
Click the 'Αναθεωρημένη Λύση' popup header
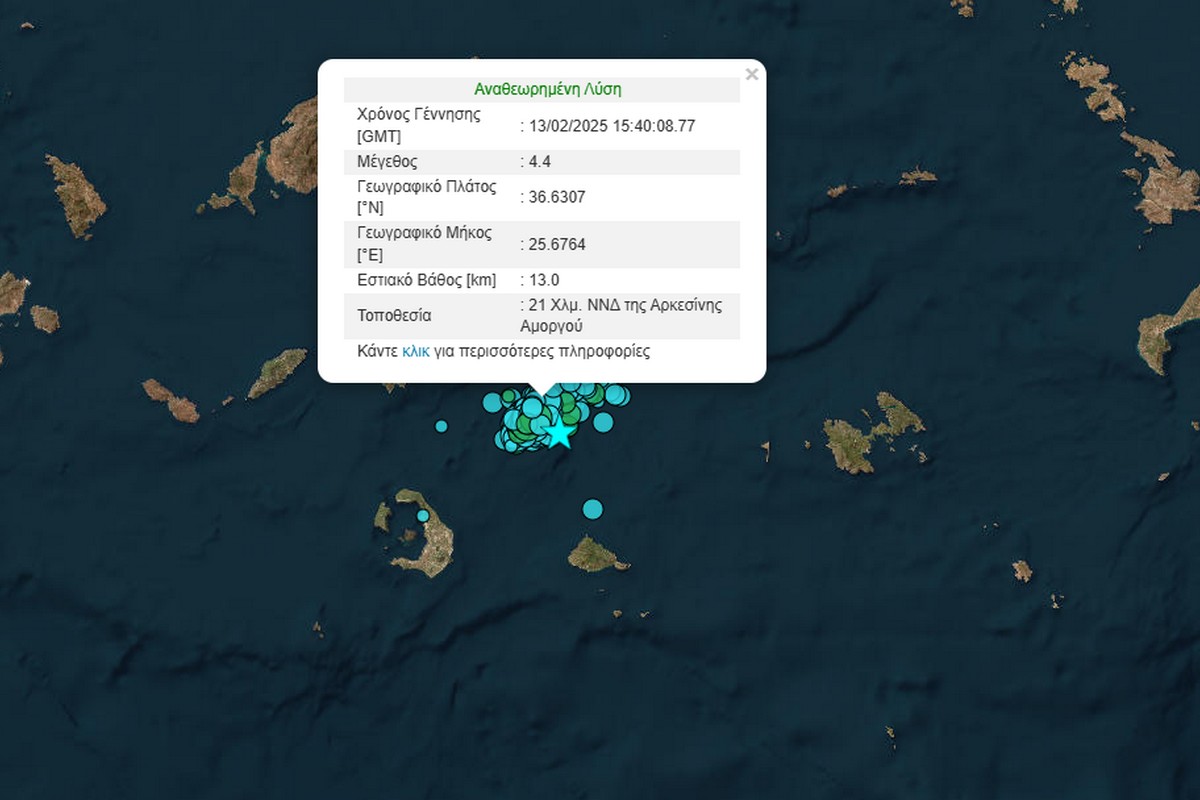pos(548,89)
